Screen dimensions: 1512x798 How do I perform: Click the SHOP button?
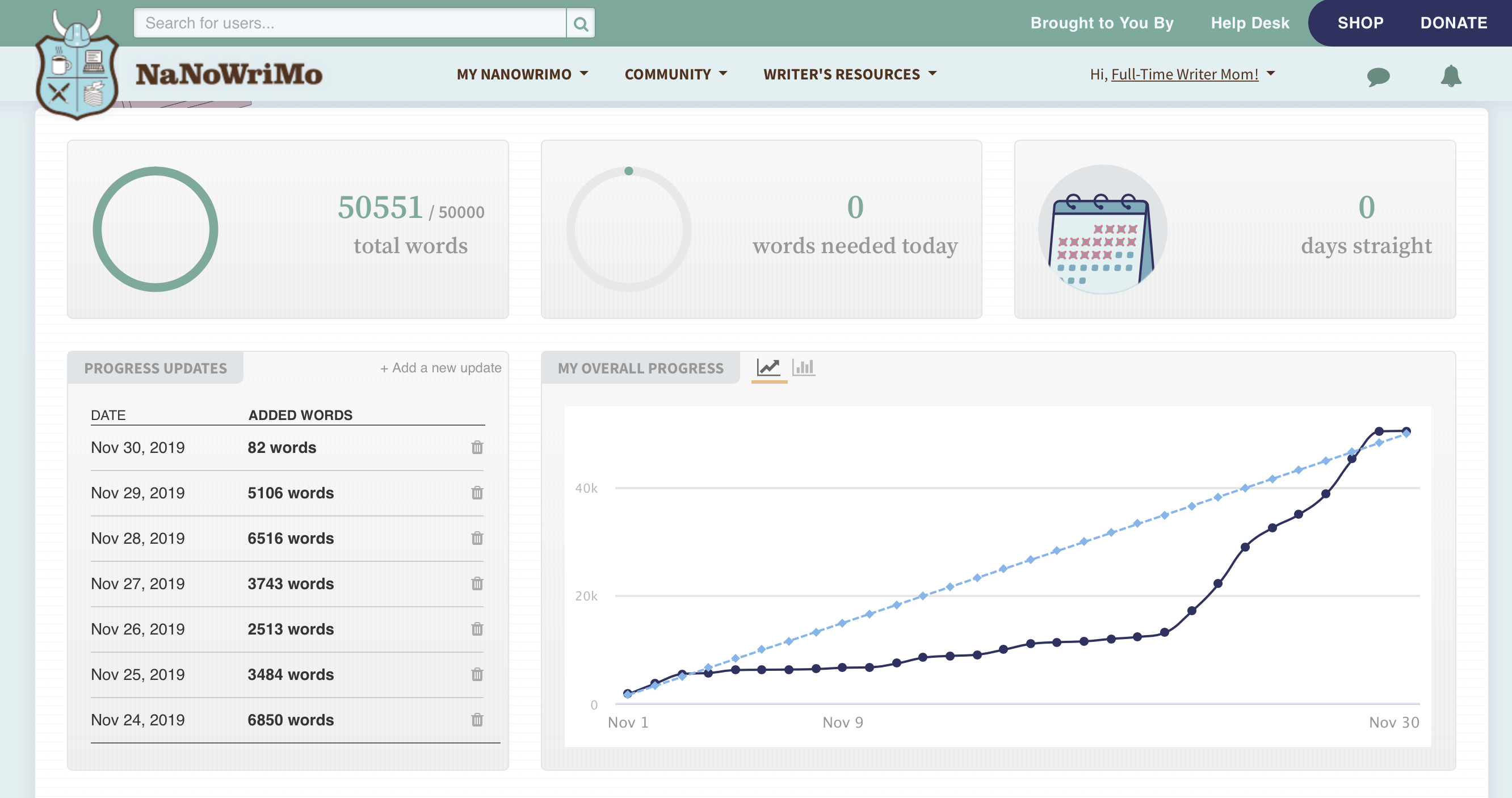pos(1360,23)
